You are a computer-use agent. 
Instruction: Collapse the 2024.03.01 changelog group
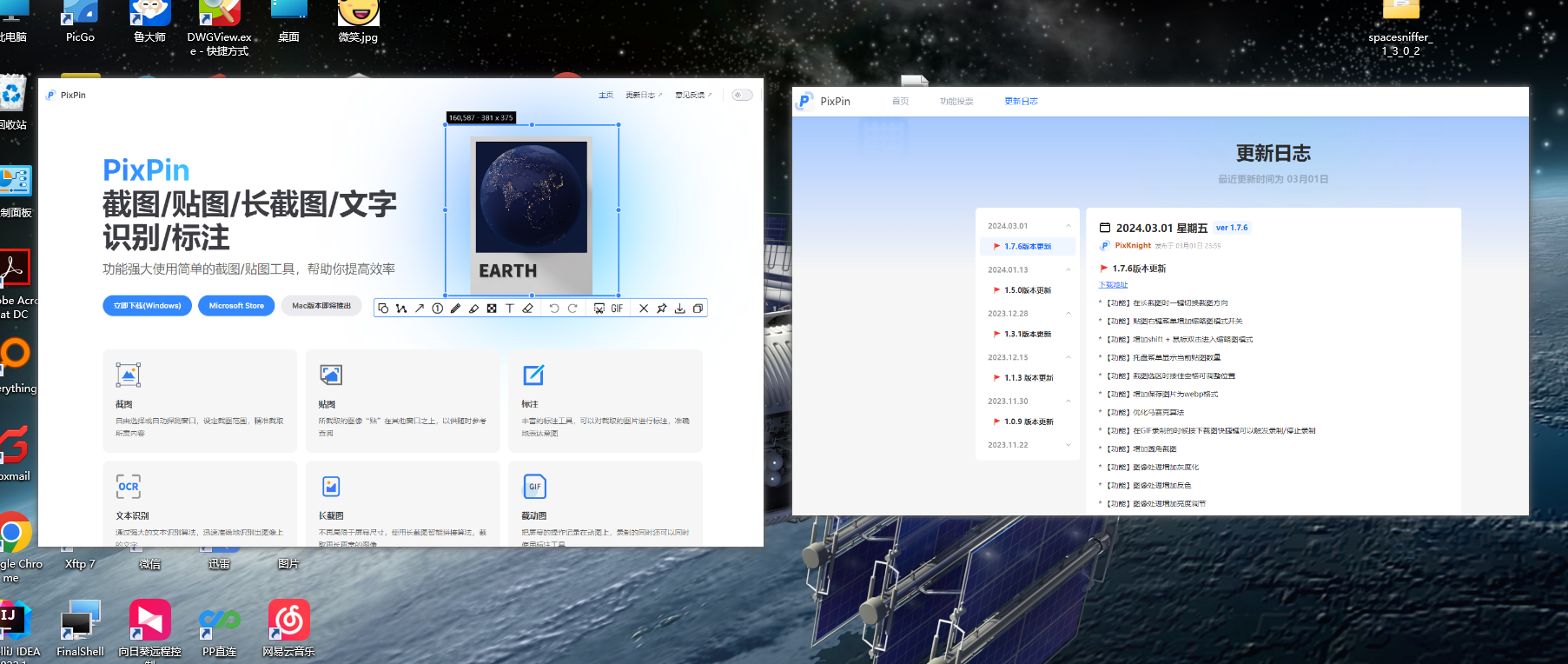(x=1068, y=226)
